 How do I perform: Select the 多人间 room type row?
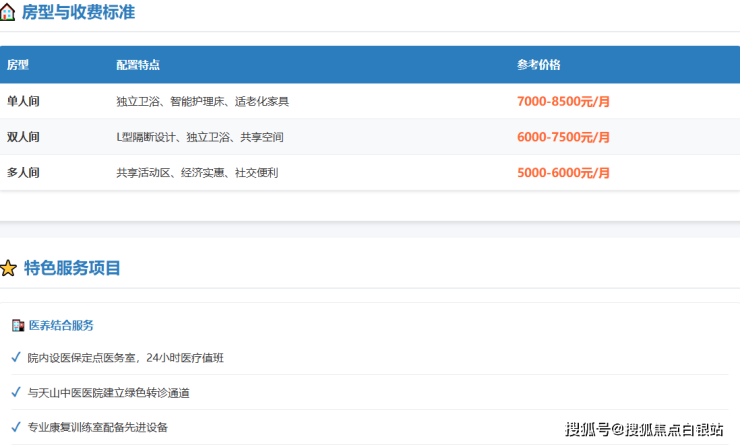pyautogui.click(x=23, y=172)
